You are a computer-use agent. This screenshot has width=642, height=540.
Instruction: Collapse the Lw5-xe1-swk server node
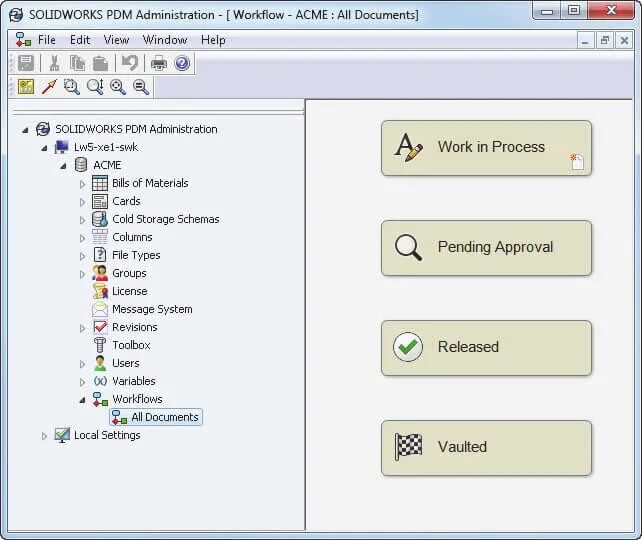[x=44, y=148]
